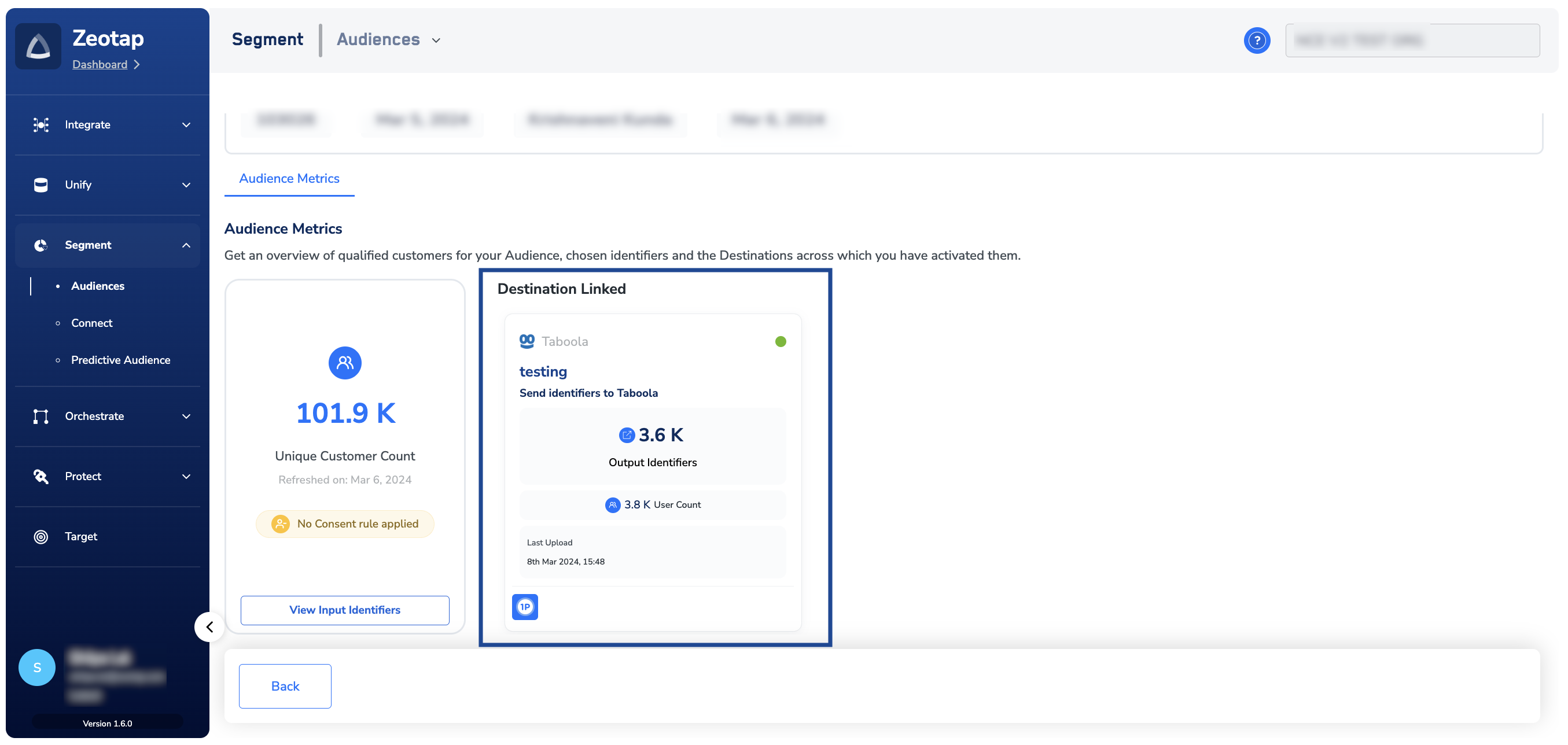Click the 1P badge icon
Screen dimensions: 1568x745
[525, 607]
